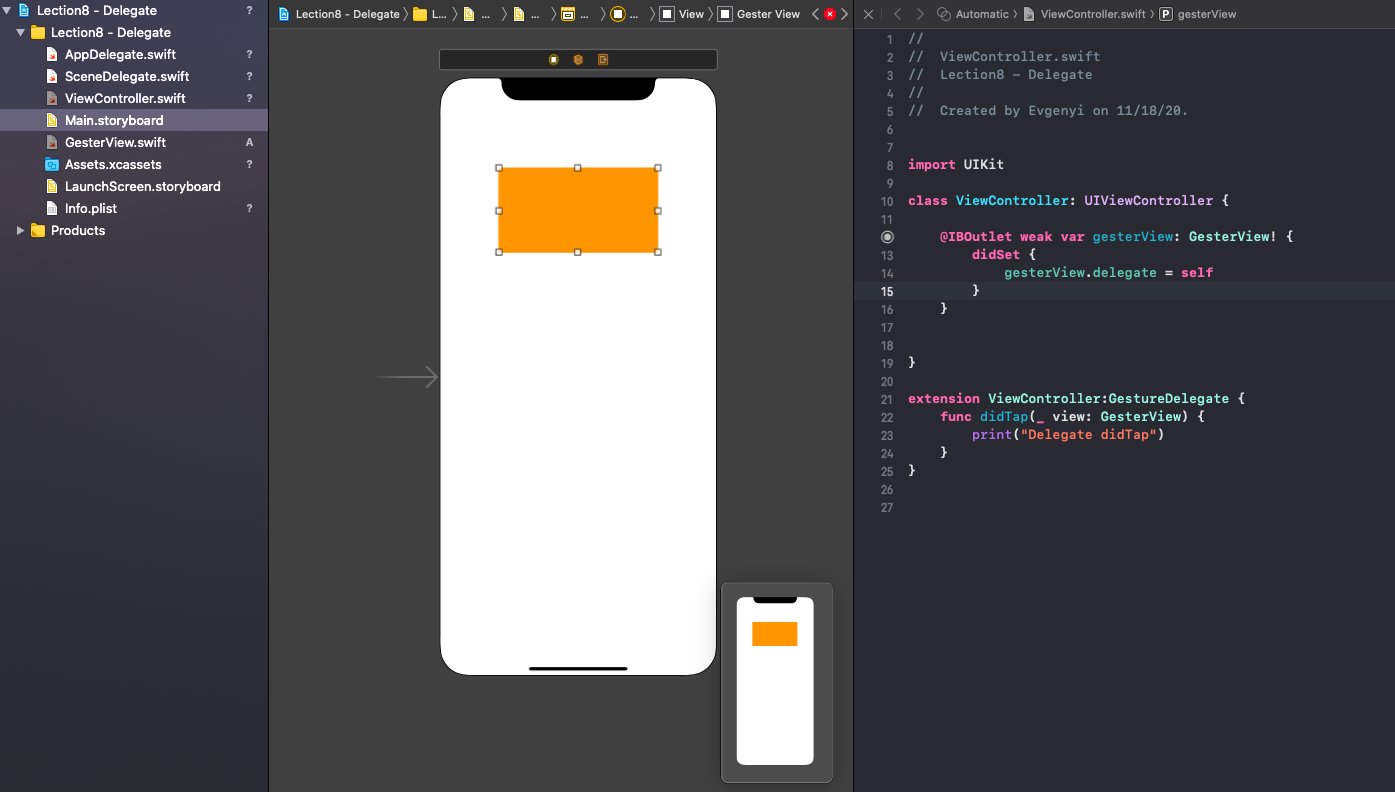Click the '?' status badge for Info.plist
Viewport: 1395px width, 792px height.
pyautogui.click(x=250, y=208)
